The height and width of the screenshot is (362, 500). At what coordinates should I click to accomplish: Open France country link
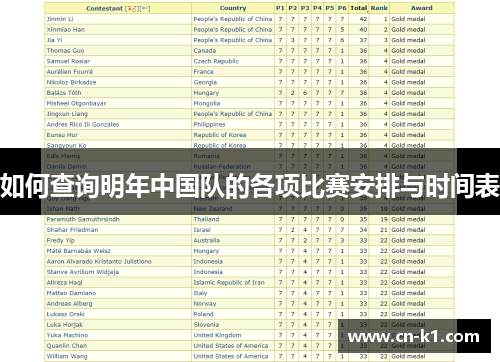(x=203, y=72)
